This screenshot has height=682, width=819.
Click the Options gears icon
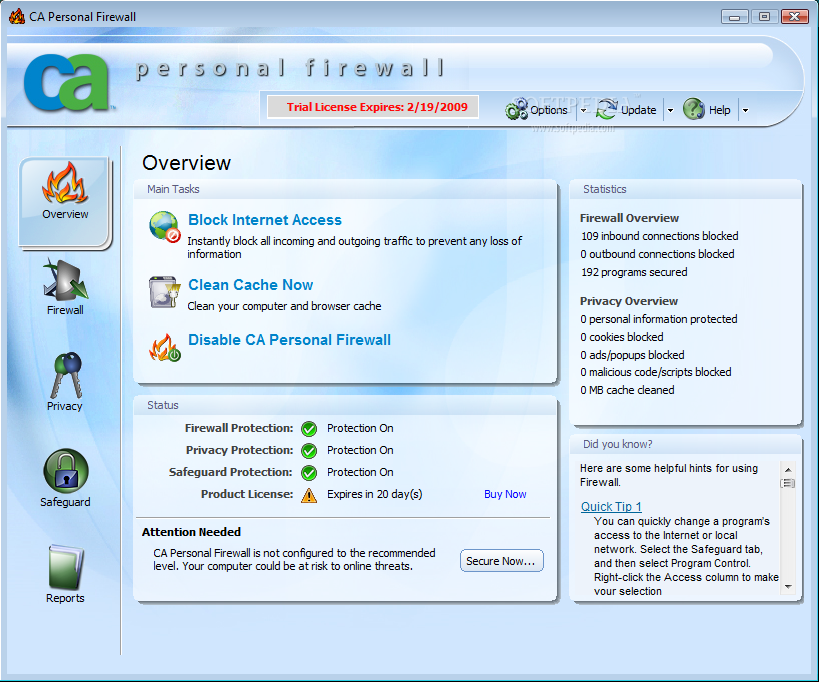pyautogui.click(x=517, y=110)
